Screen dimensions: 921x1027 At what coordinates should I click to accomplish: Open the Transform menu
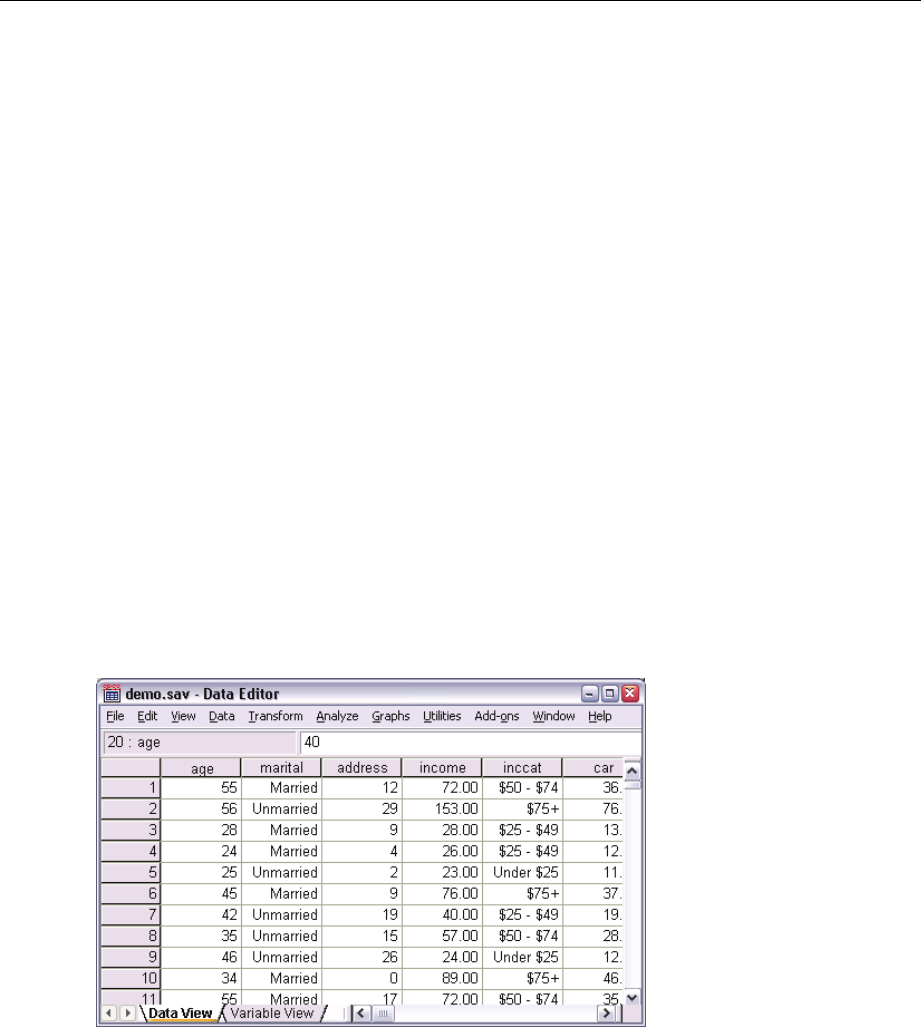pyautogui.click(x=275, y=716)
